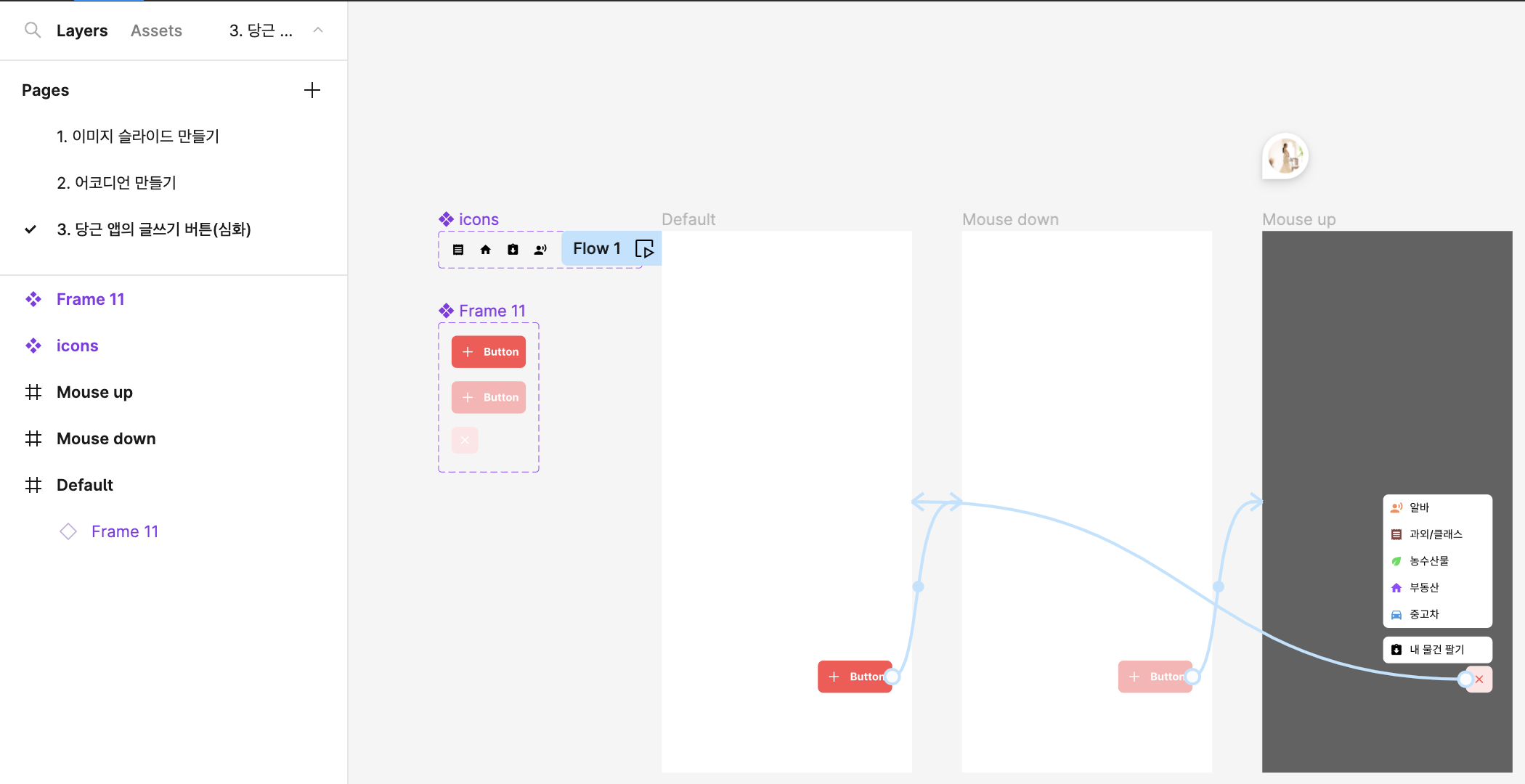Click the user avatar on canvas

tap(1285, 156)
